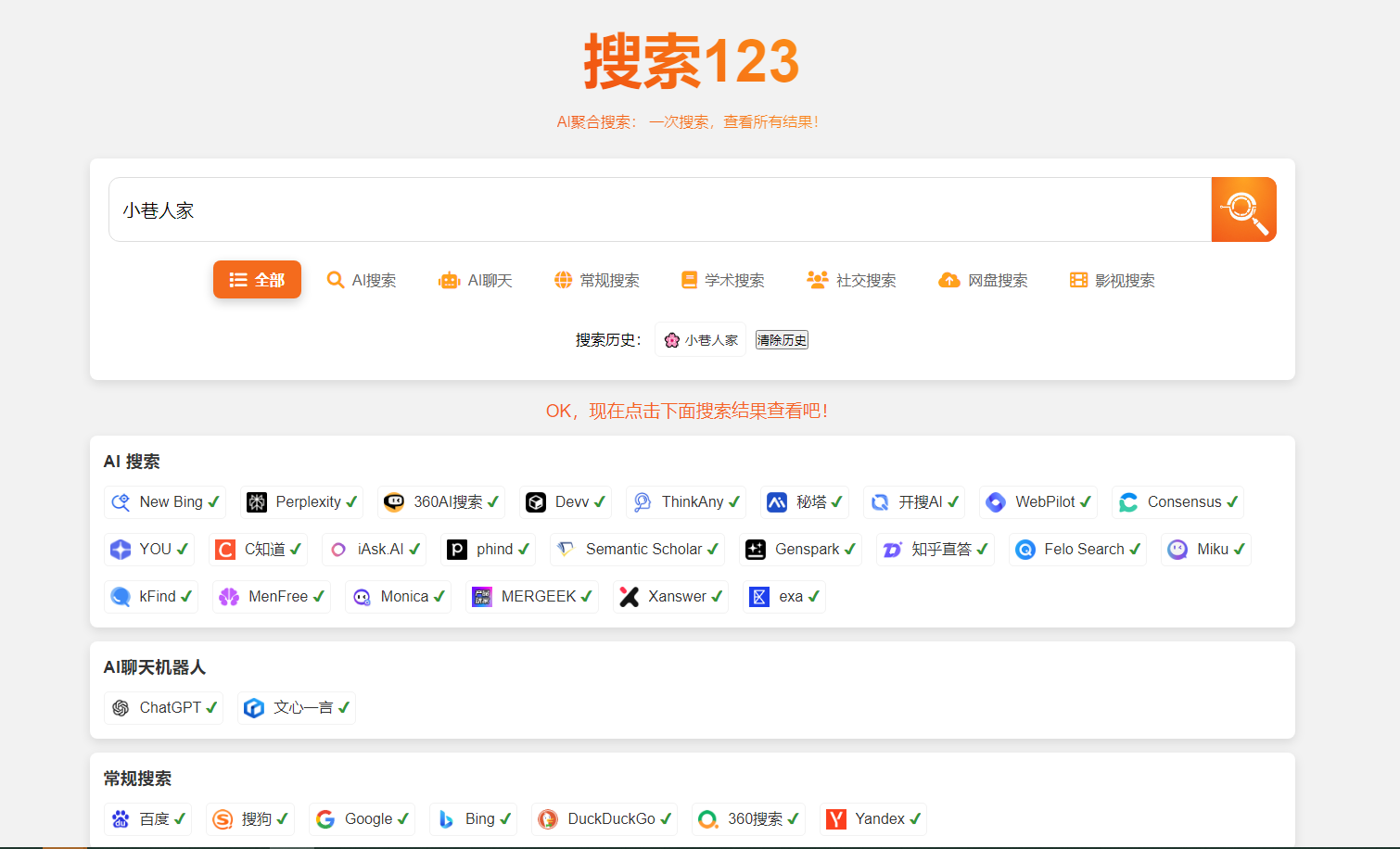The height and width of the screenshot is (849, 1400).
Task: Click the Google G icon
Action: click(325, 819)
